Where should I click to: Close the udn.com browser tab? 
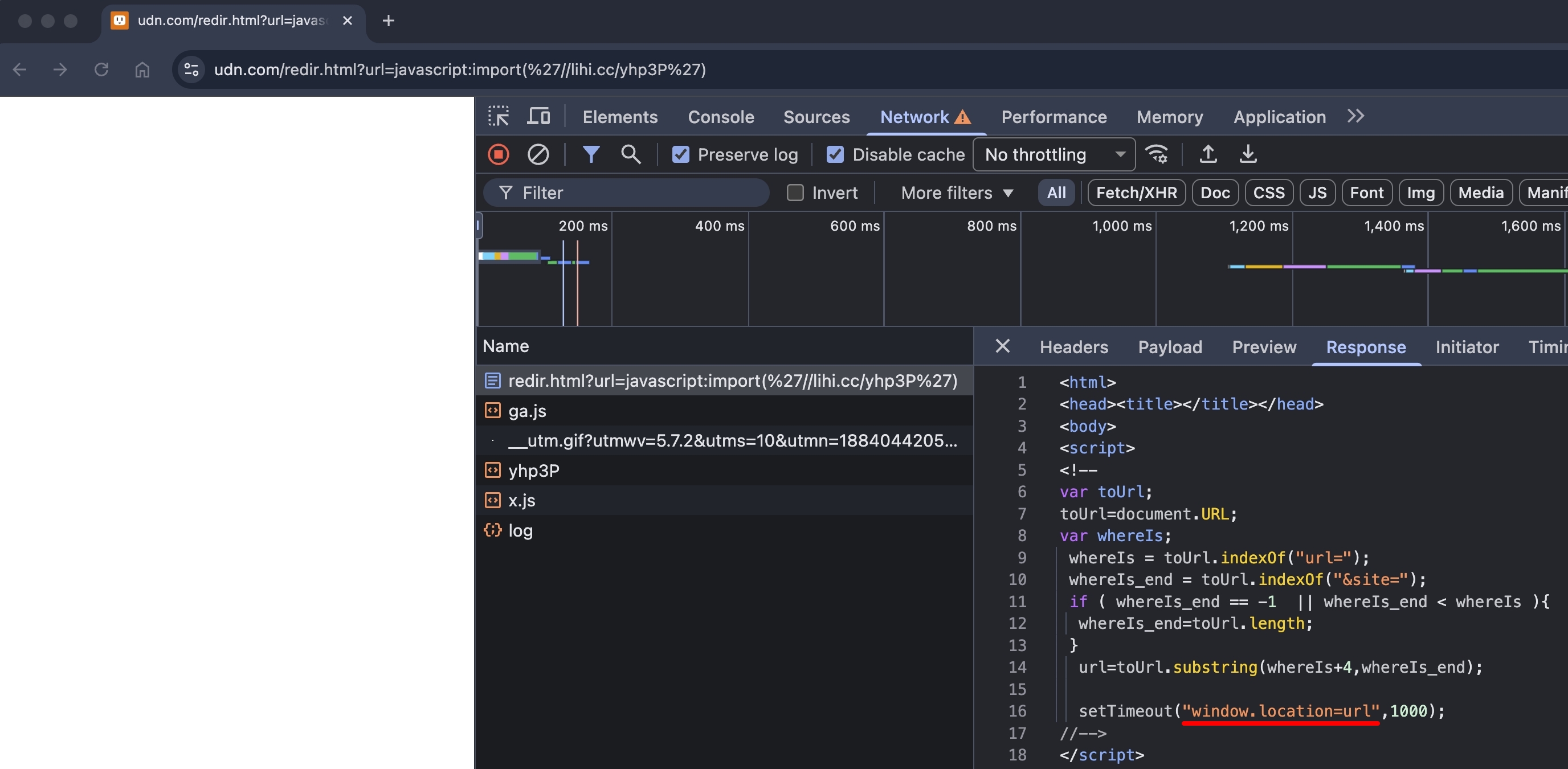pyautogui.click(x=348, y=21)
